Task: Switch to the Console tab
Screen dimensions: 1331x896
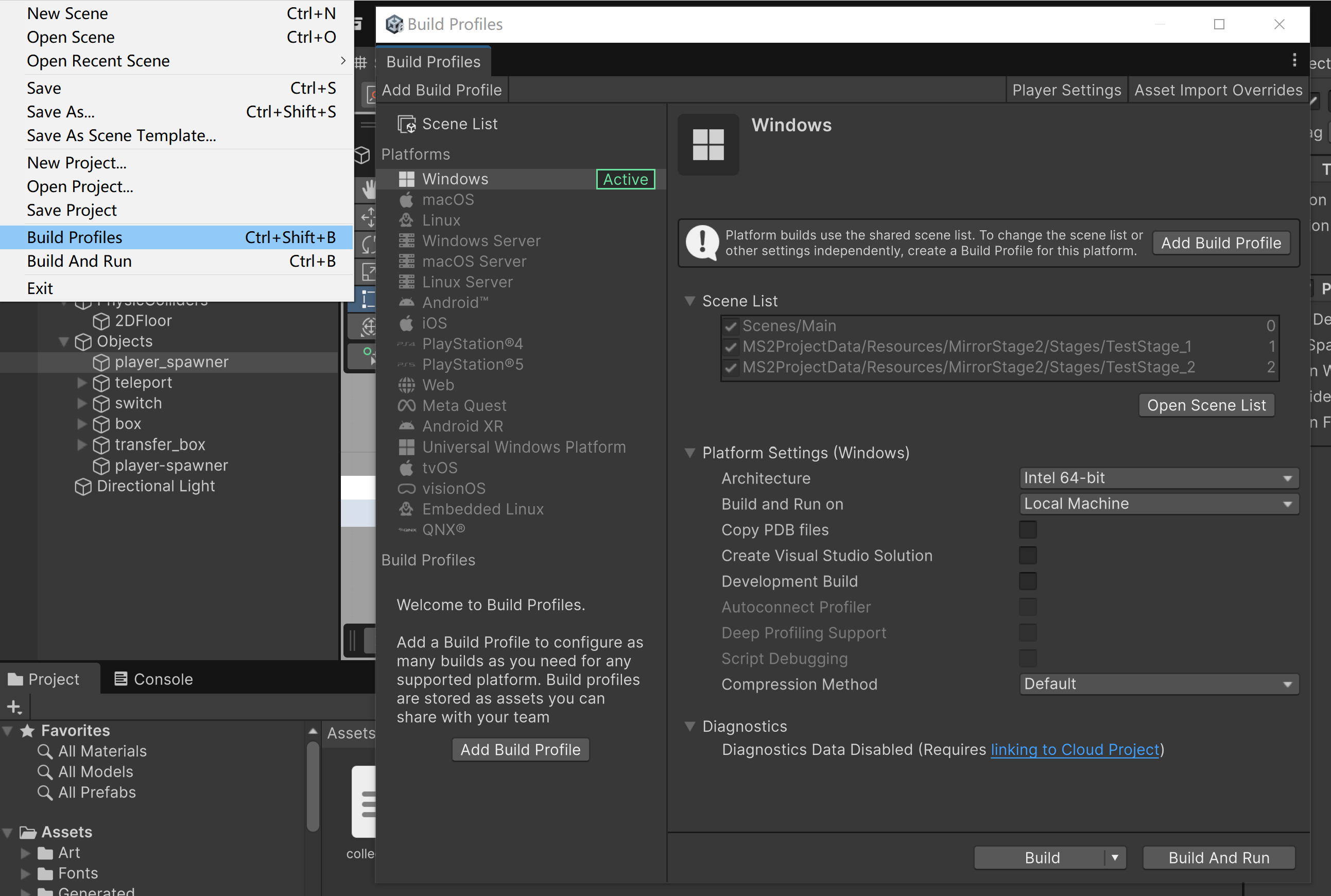Action: coord(153,679)
